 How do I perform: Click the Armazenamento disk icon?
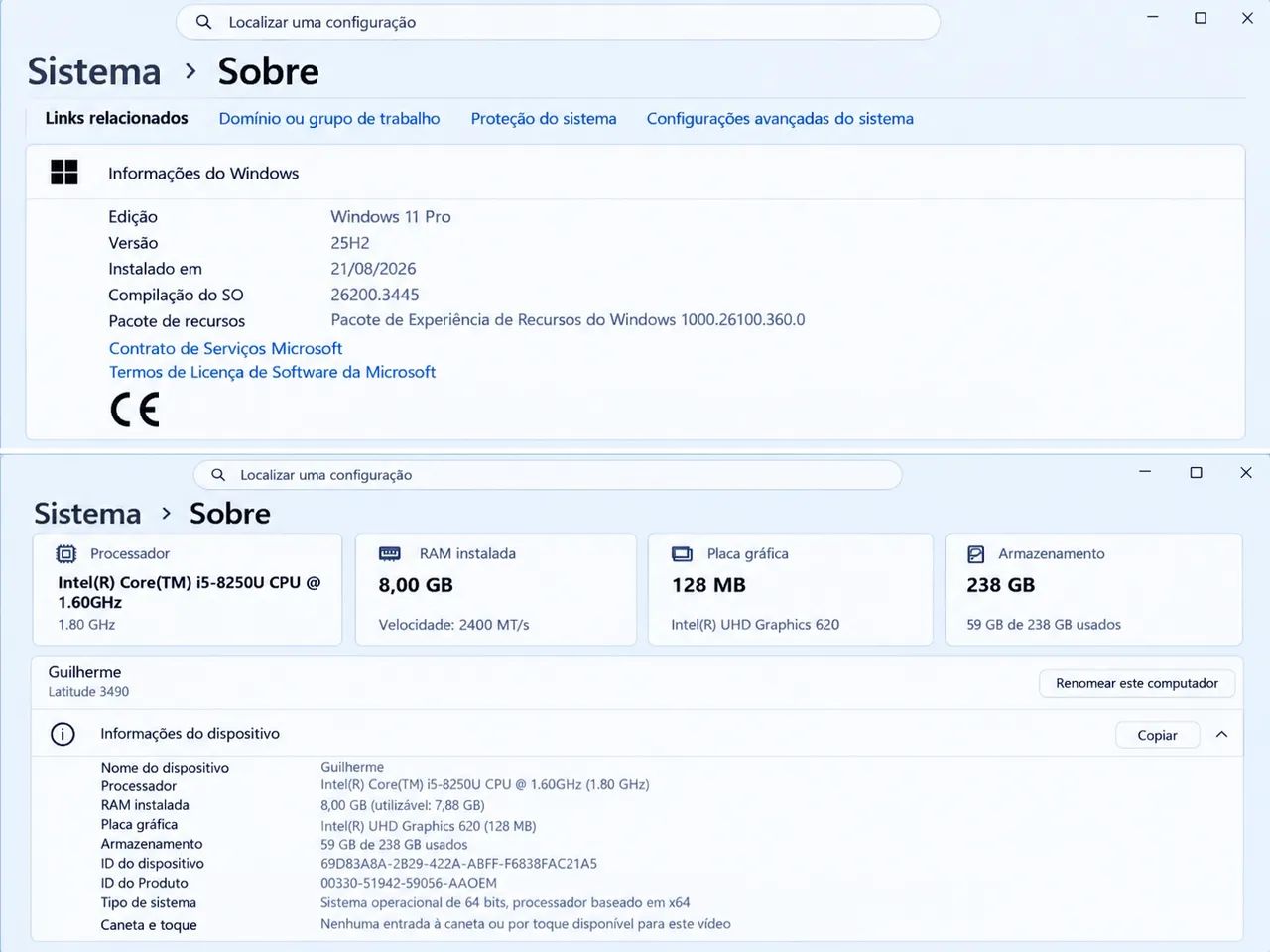pos(976,554)
